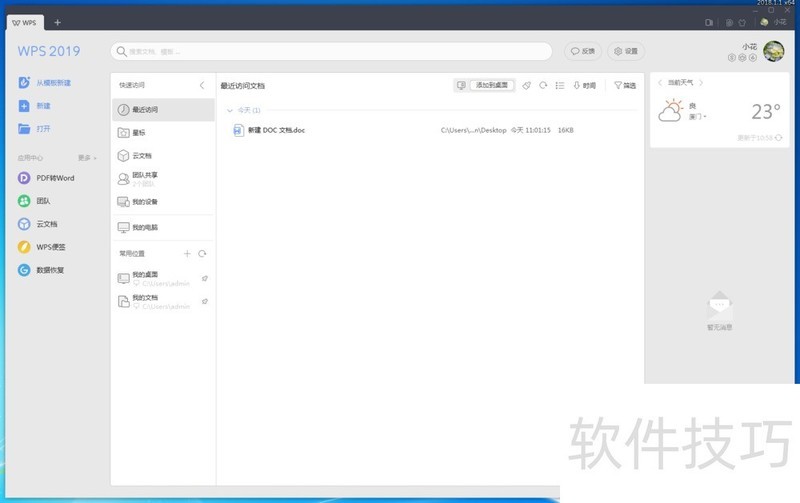The image size is (800, 503).
Task: Click the title bar skin shirt icon
Action: point(742,22)
